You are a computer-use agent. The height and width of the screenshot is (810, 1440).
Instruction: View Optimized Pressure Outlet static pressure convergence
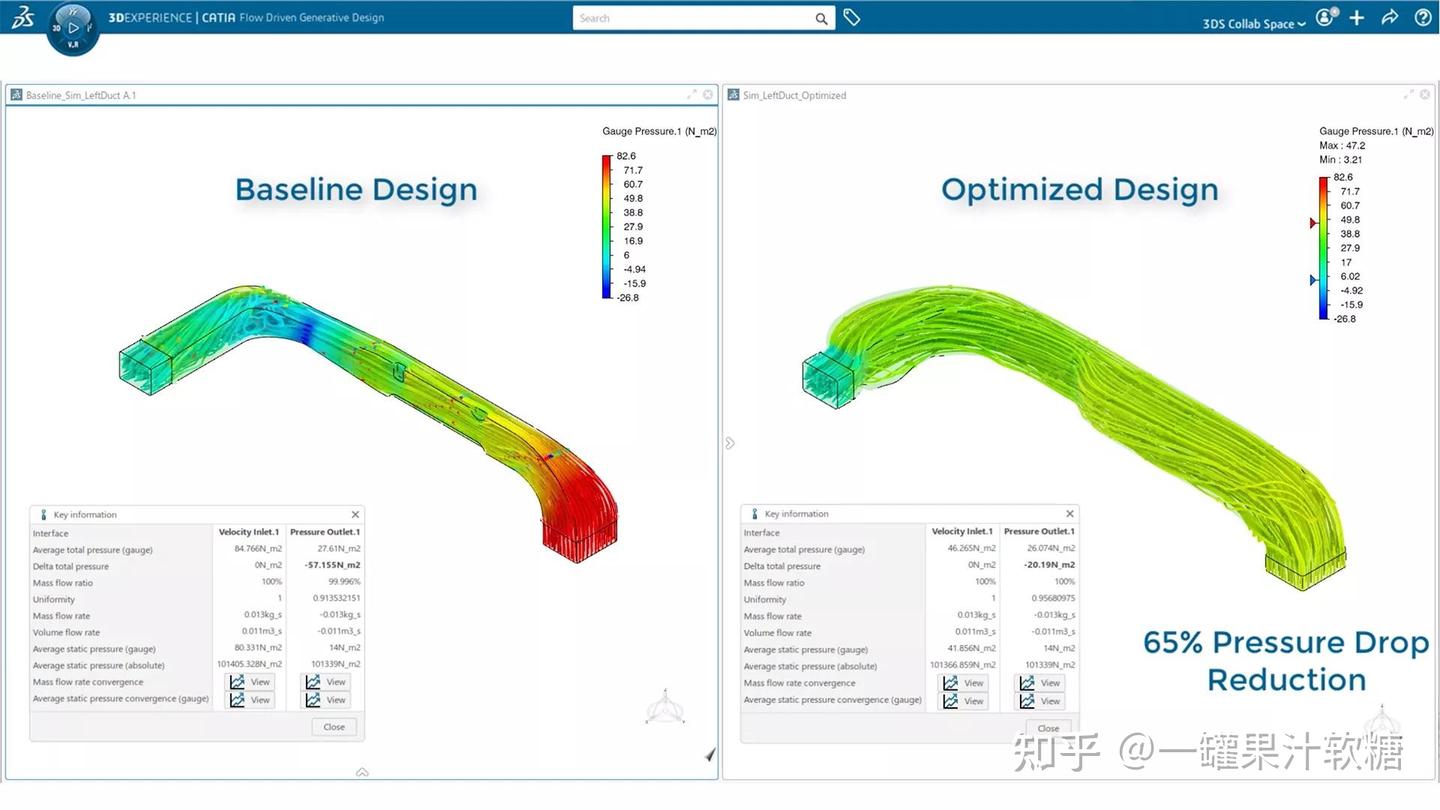tap(1039, 701)
